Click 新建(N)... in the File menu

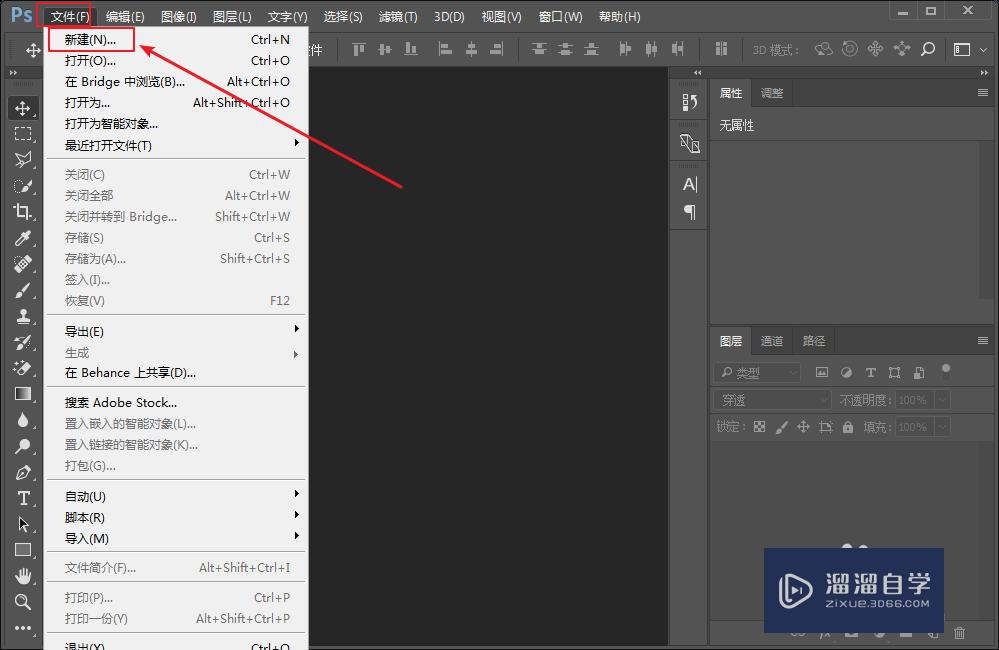(90, 40)
